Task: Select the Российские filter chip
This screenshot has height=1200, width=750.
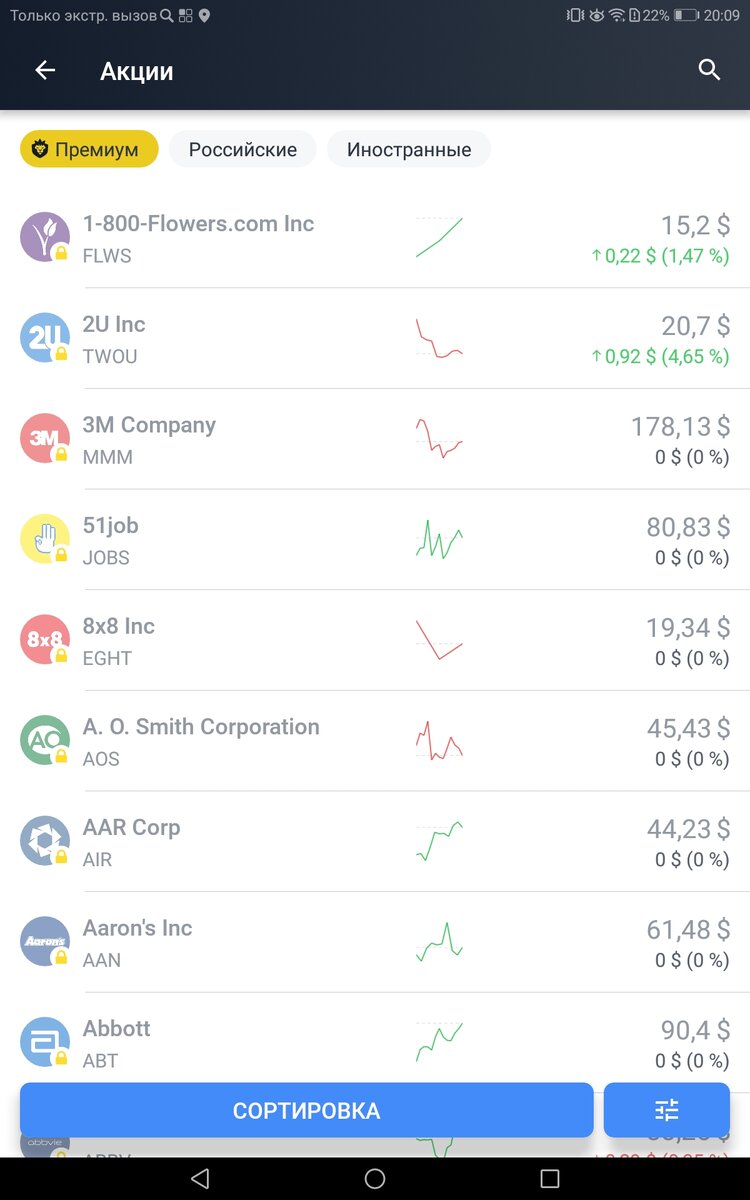Action: pos(243,149)
